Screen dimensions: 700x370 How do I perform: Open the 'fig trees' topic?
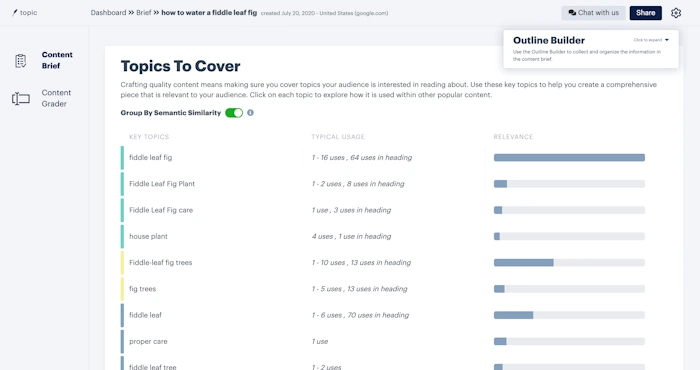coord(142,289)
